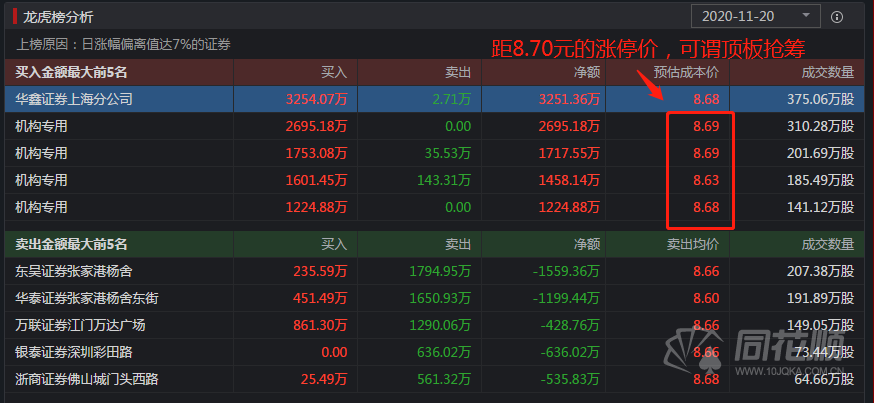Click volume 191.89万股
Image resolution: width=874 pixels, height=403 pixels.
[x=819, y=298]
